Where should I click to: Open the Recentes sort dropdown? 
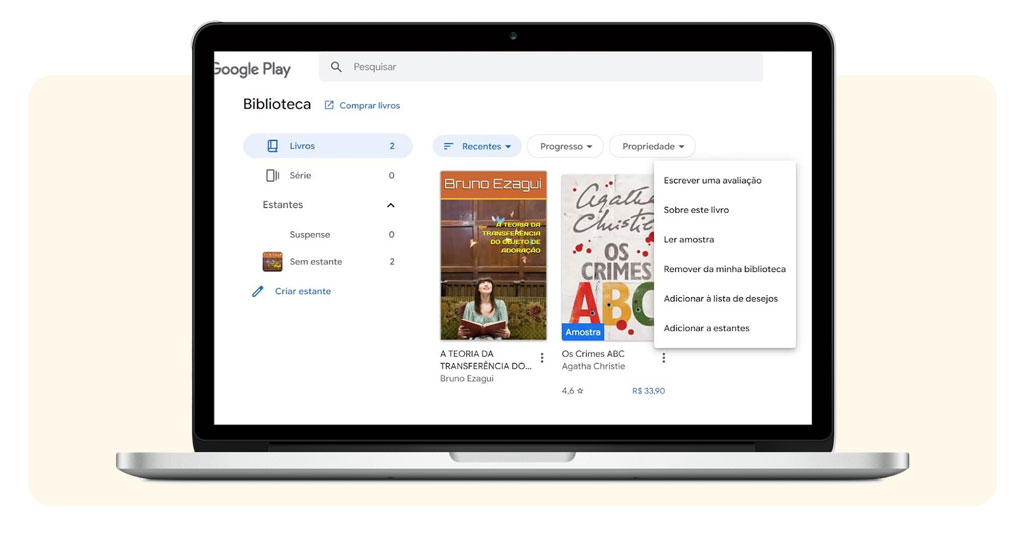(477, 146)
